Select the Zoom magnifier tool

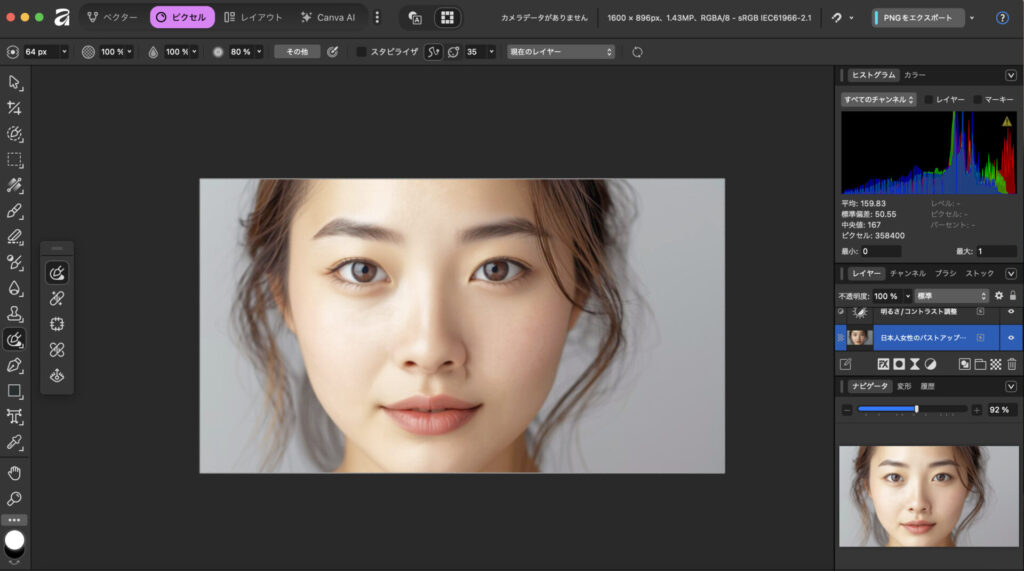tap(15, 499)
